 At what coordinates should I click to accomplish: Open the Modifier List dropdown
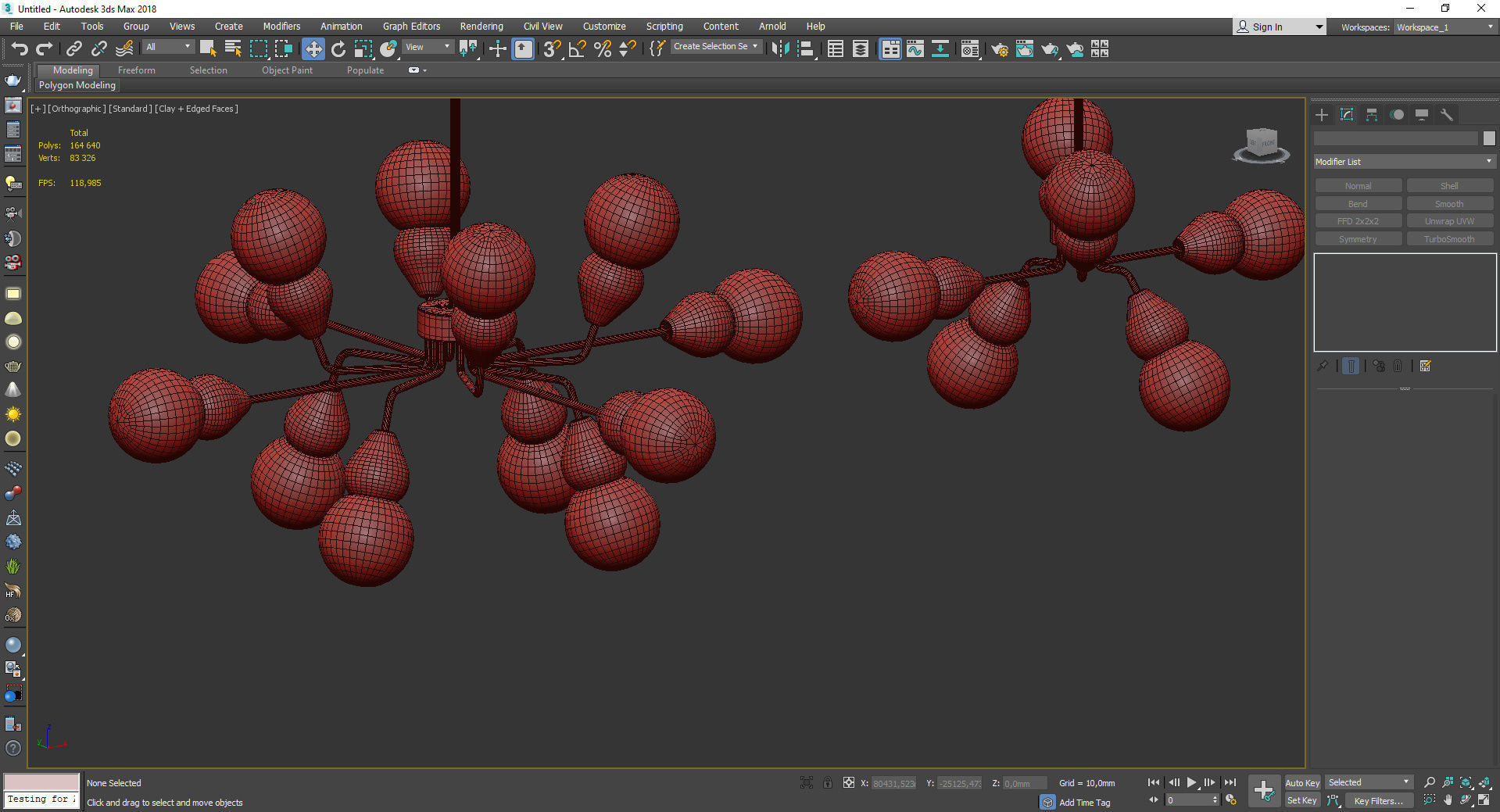click(1405, 162)
